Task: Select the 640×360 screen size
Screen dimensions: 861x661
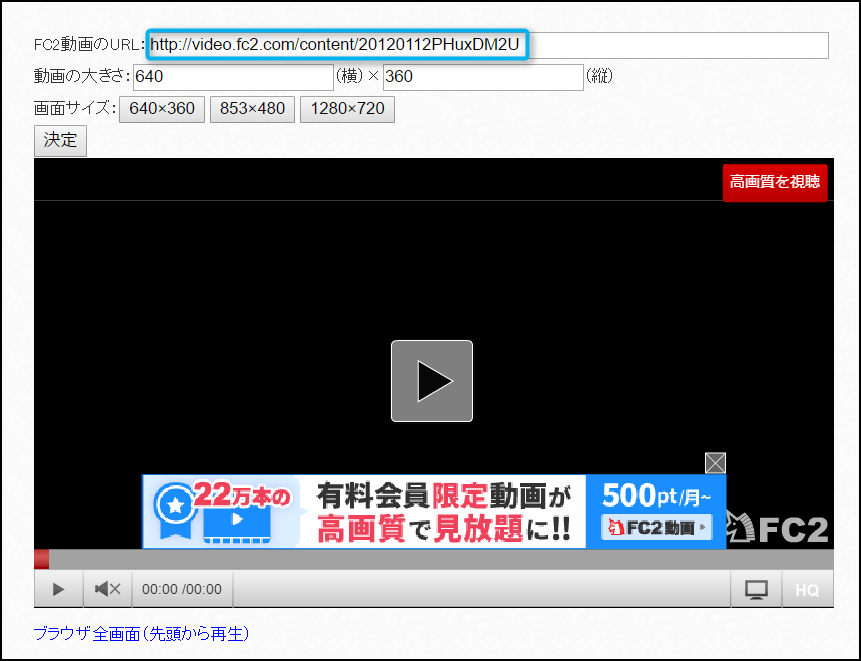Action: [x=162, y=109]
